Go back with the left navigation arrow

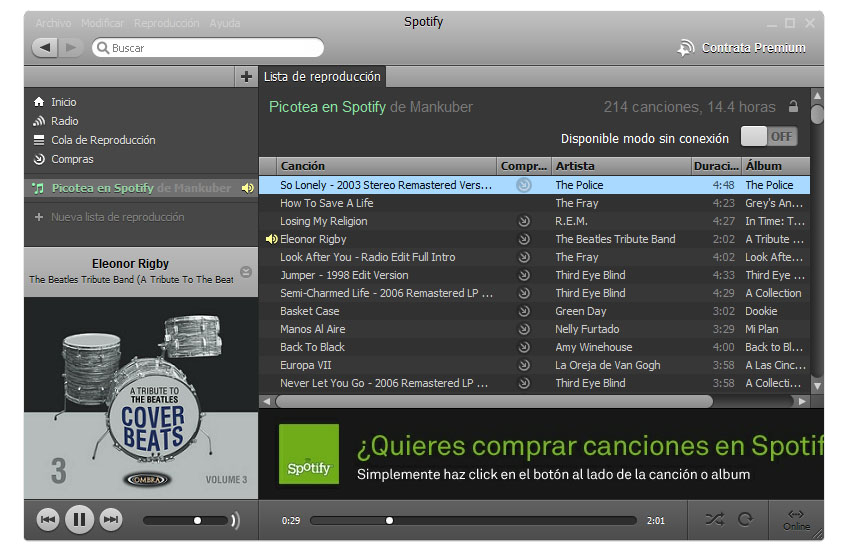pos(45,47)
